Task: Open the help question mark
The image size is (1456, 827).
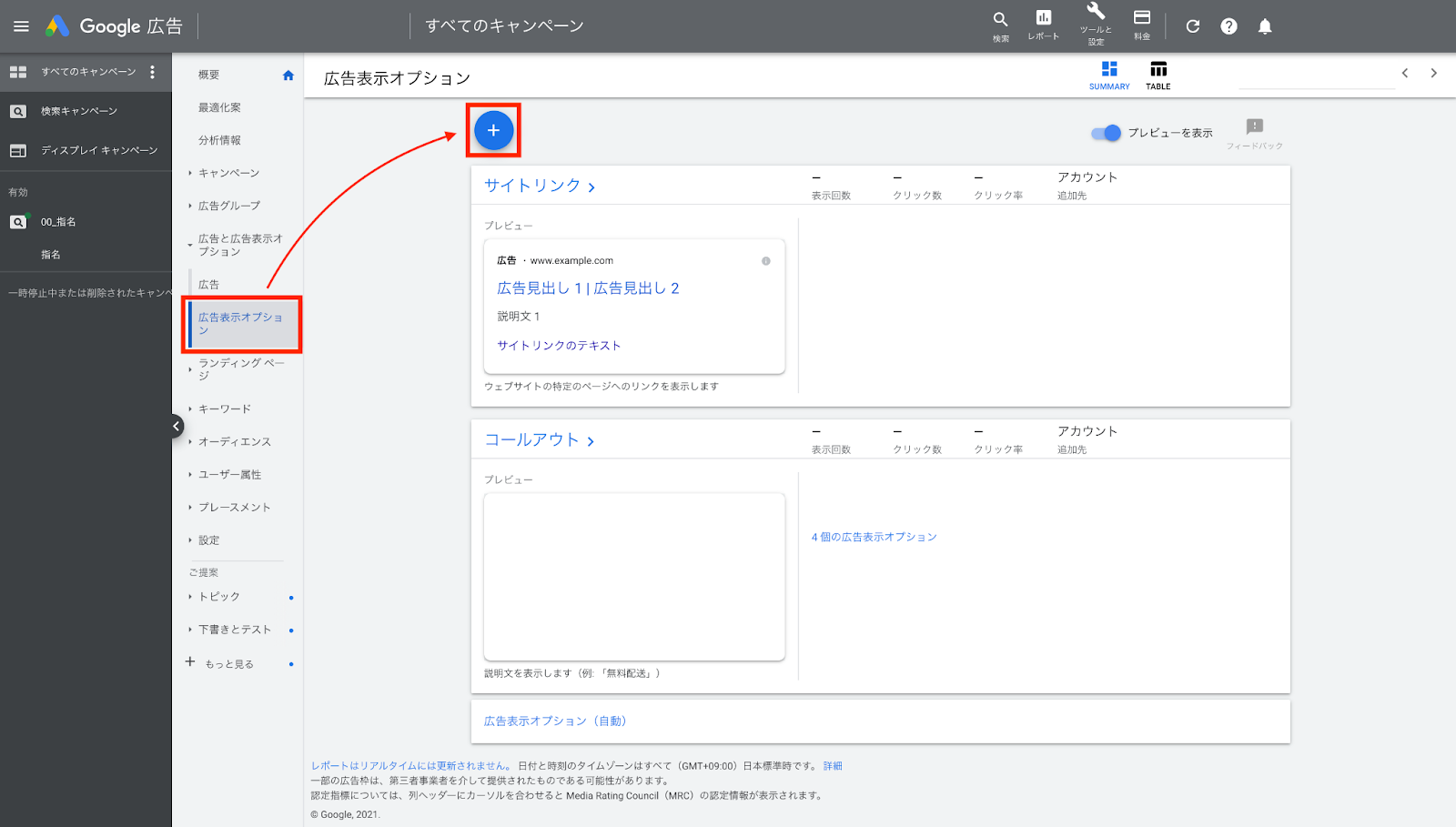Action: point(1228,26)
